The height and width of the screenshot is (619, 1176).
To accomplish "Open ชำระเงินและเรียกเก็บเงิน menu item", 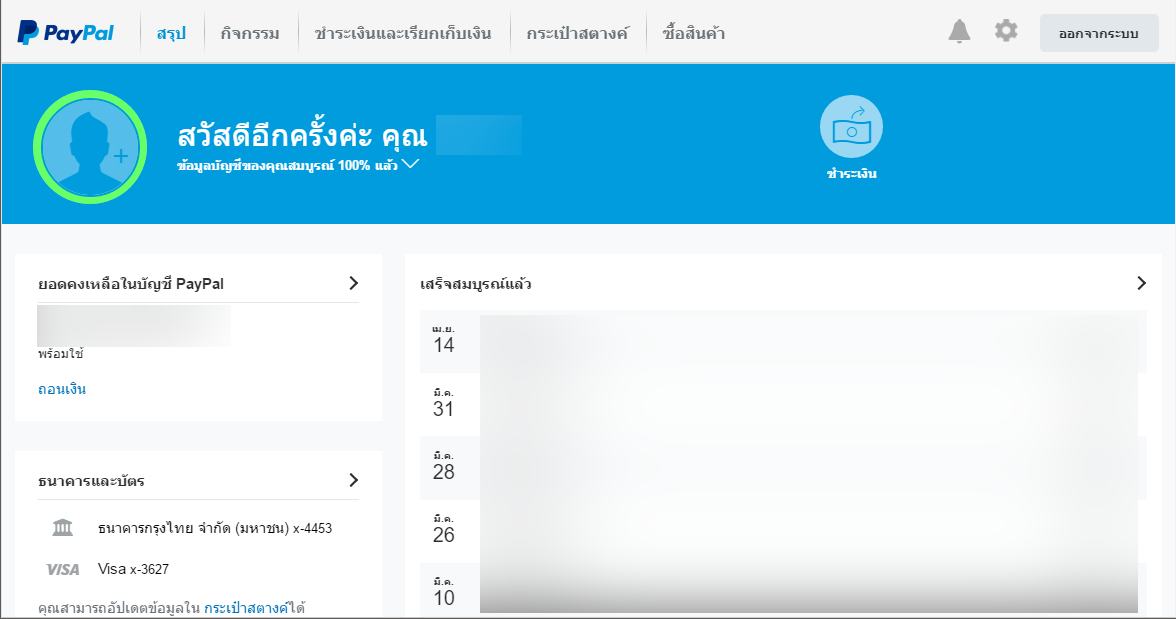I will coord(403,33).
